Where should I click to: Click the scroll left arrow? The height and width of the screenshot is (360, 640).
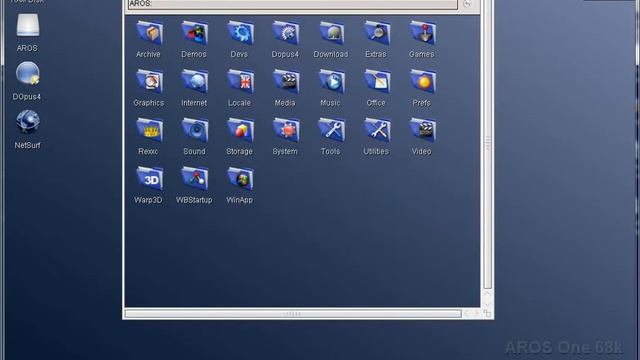(467, 313)
